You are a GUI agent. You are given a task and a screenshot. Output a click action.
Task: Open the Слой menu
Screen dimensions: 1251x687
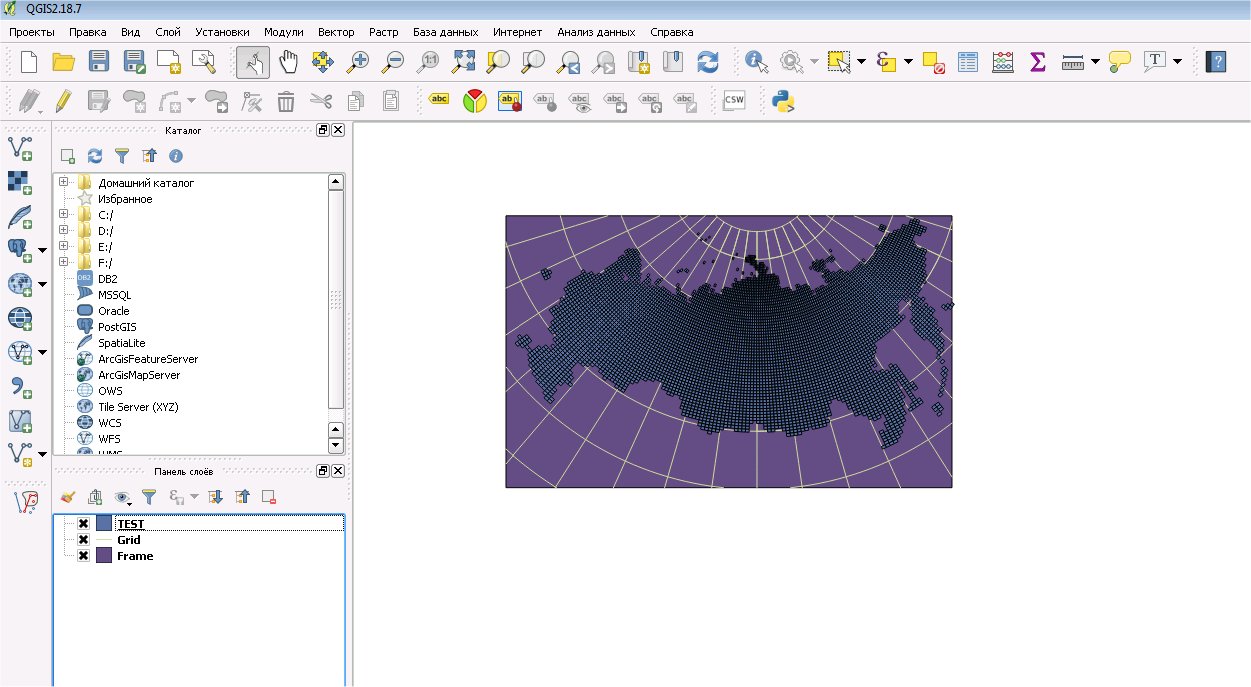168,32
